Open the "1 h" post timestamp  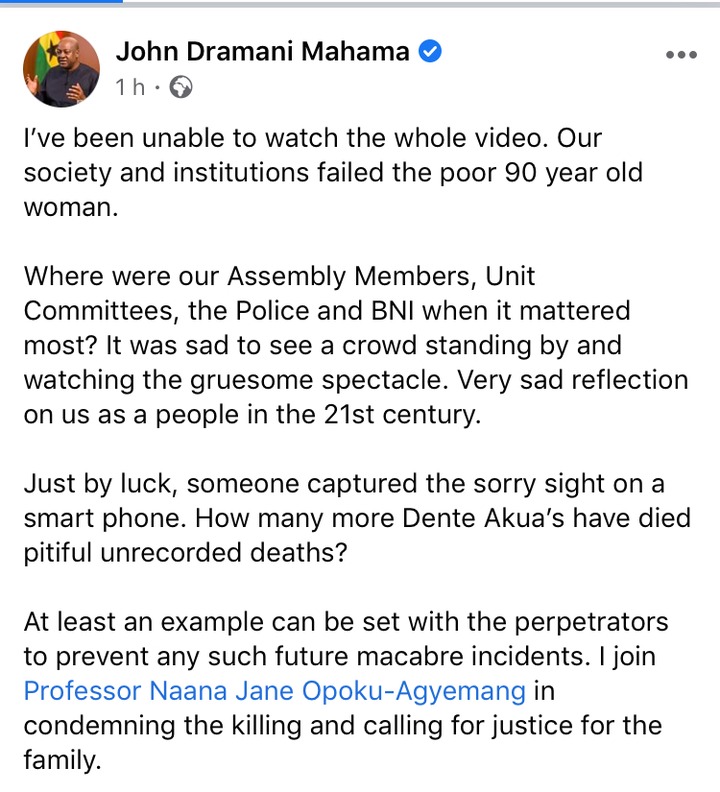(130, 87)
